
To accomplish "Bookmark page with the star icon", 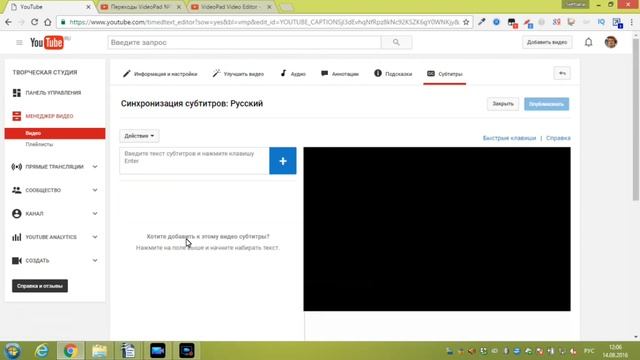I will pos(466,22).
